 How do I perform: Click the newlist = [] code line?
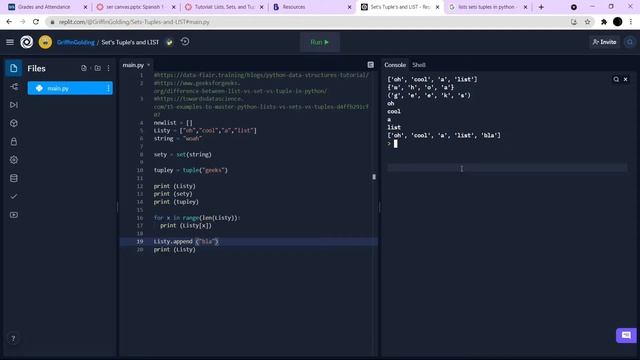click(173, 122)
